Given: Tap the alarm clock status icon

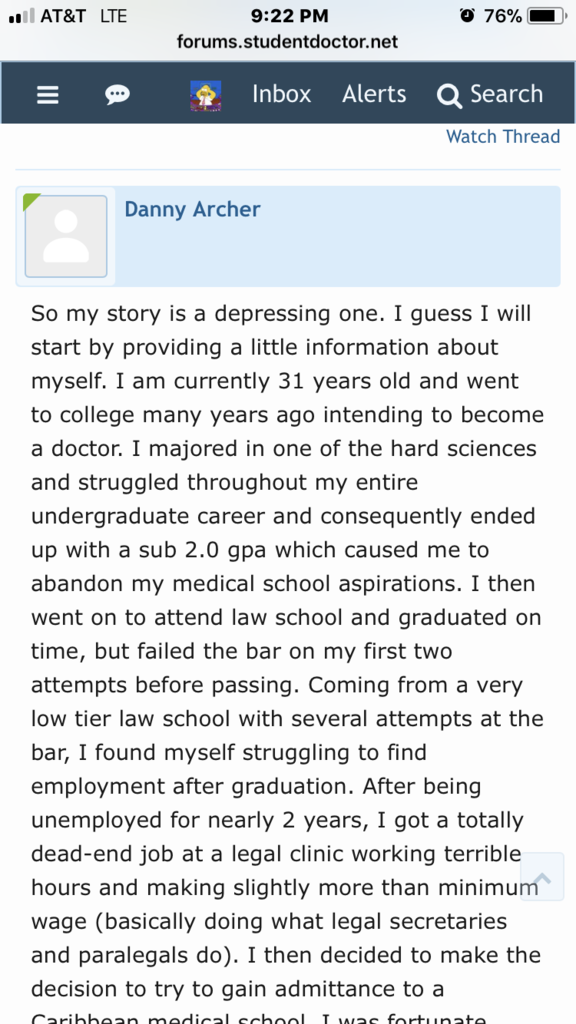Looking at the screenshot, I should [x=467, y=16].
